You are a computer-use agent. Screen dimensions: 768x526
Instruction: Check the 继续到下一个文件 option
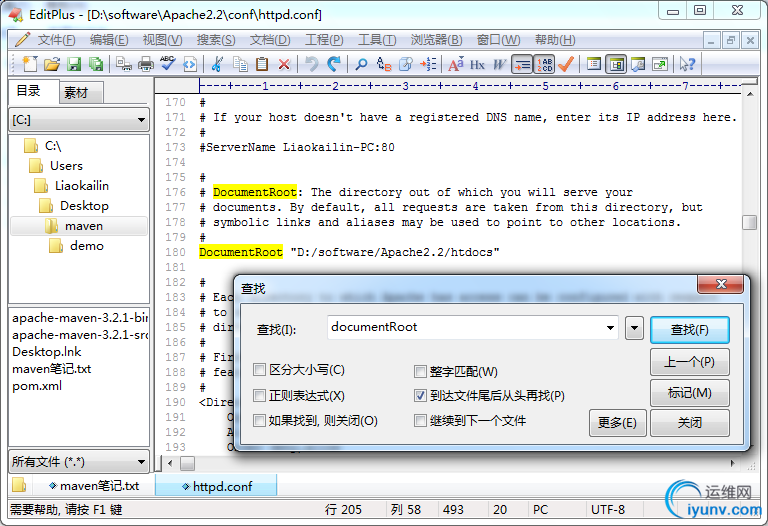[420, 420]
